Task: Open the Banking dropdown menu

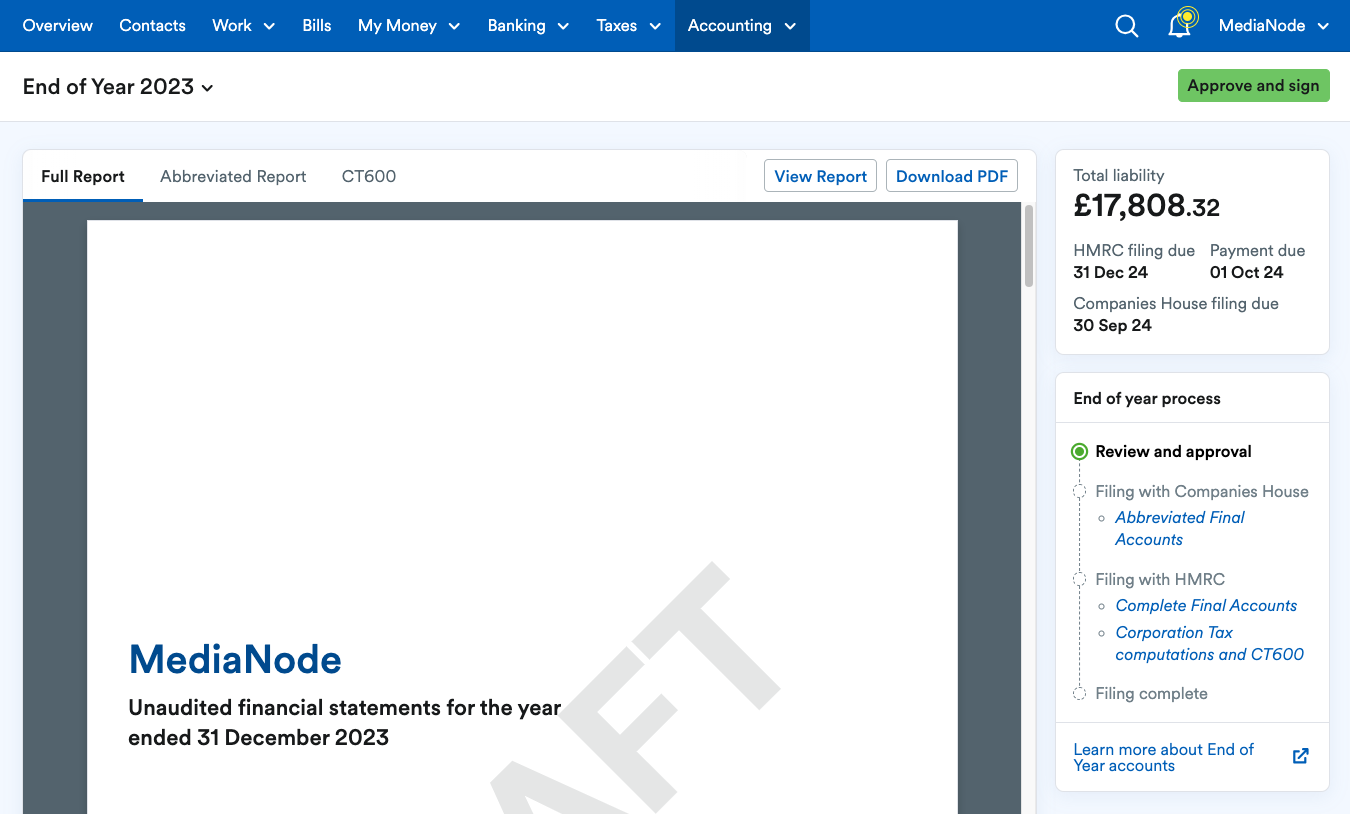Action: click(527, 26)
